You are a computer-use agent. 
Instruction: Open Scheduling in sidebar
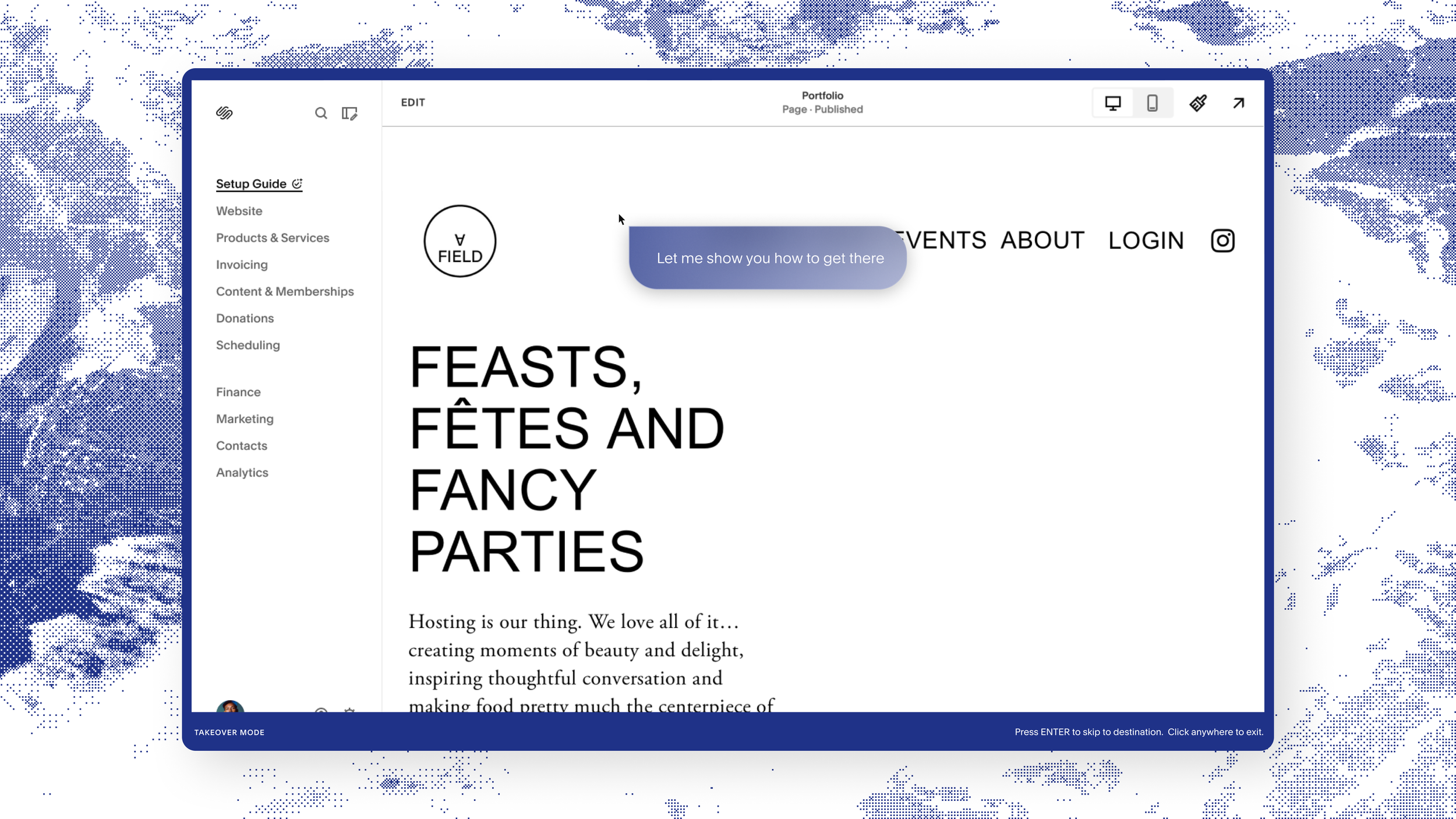248,345
